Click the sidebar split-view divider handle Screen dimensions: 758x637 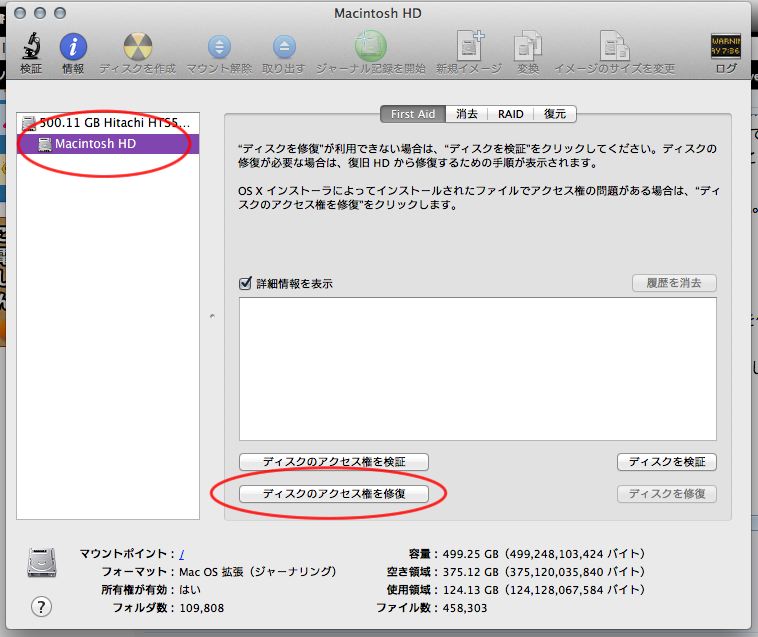click(x=212, y=316)
